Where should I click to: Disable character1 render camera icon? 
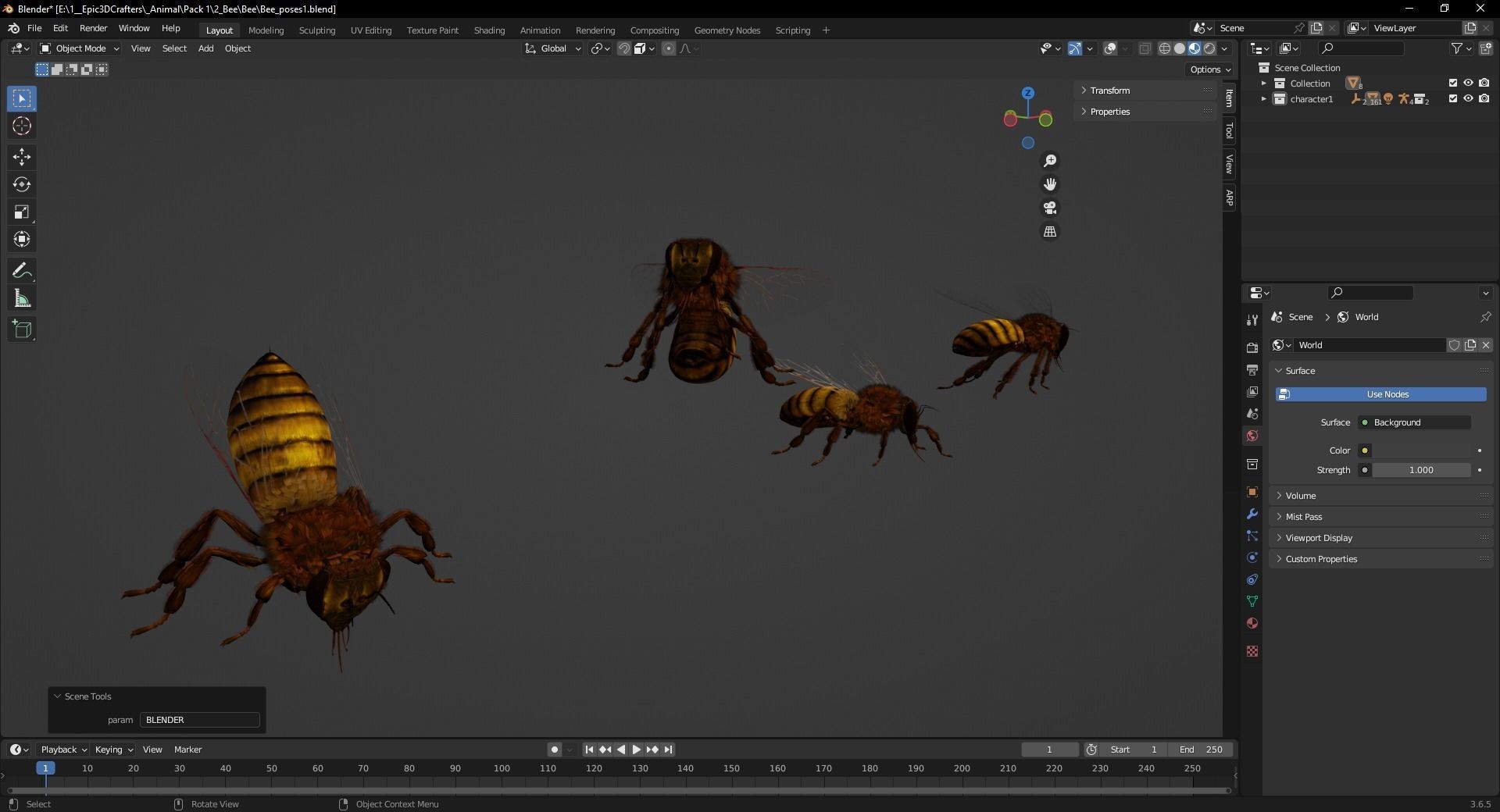pyautogui.click(x=1484, y=98)
